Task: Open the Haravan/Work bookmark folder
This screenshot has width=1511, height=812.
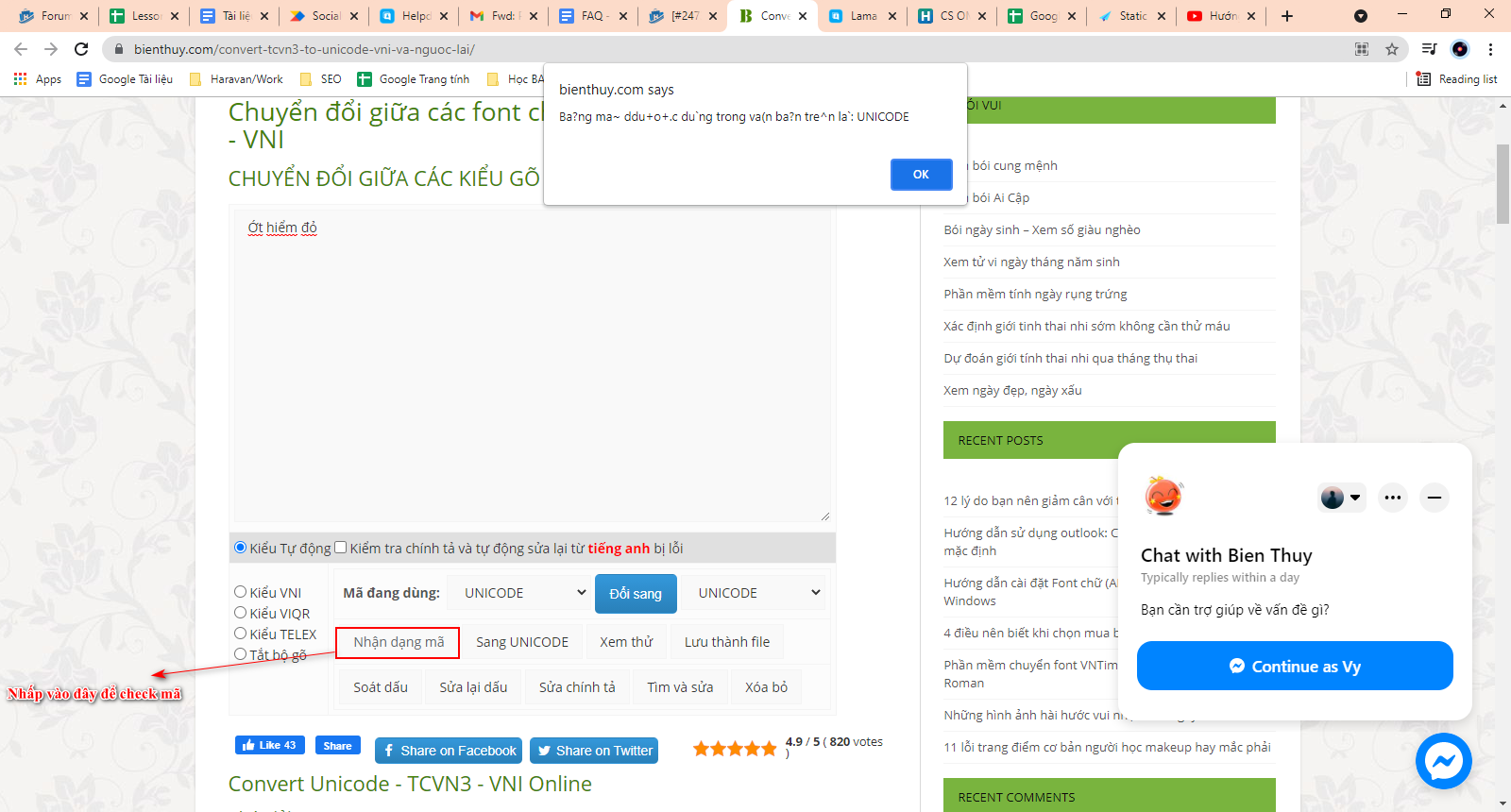Action: (236, 79)
